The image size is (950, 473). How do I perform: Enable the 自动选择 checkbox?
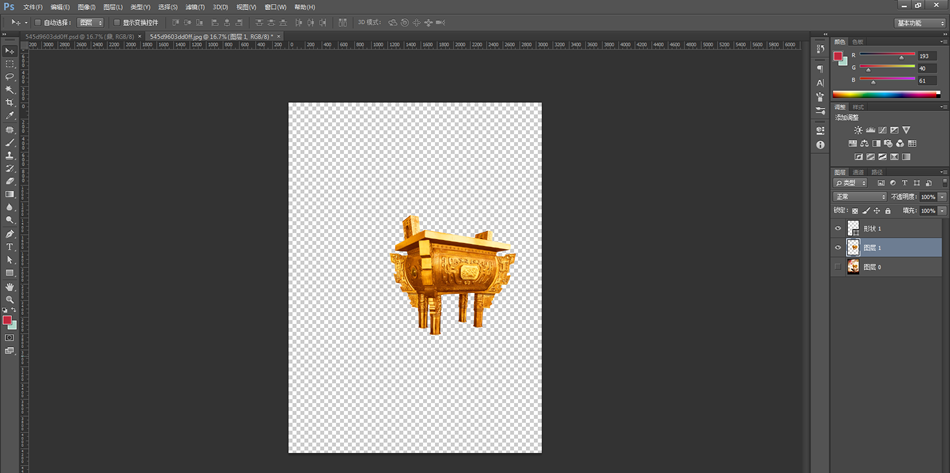coord(38,21)
